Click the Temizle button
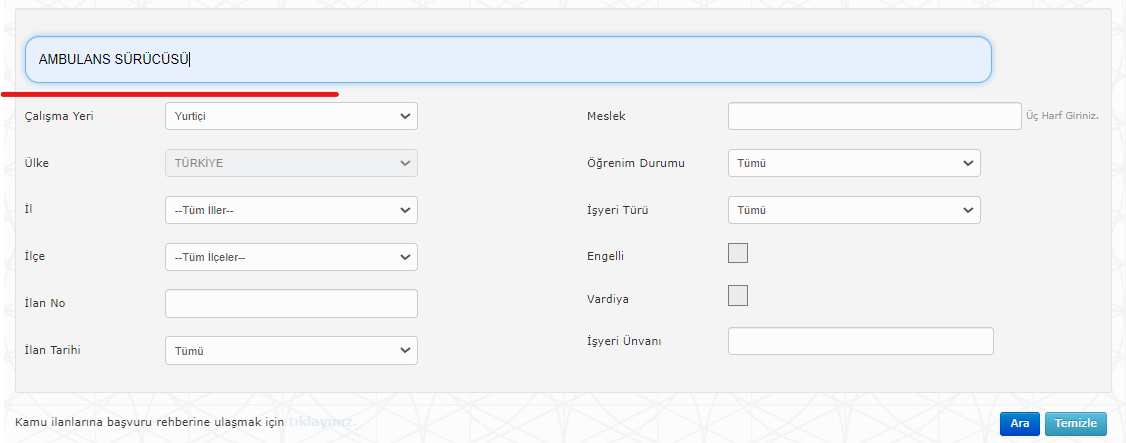Image resolution: width=1126 pixels, height=443 pixels. click(1076, 424)
